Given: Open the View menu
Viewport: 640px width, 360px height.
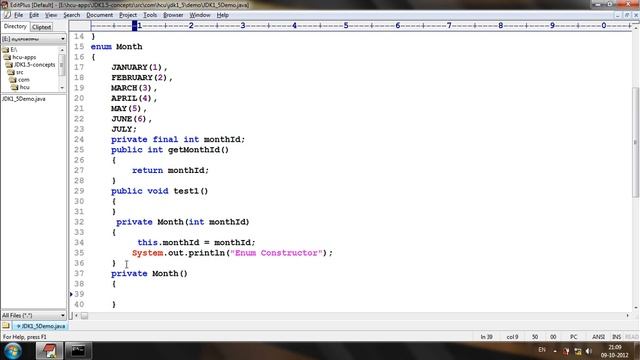Looking at the screenshot, I should [x=51, y=15].
